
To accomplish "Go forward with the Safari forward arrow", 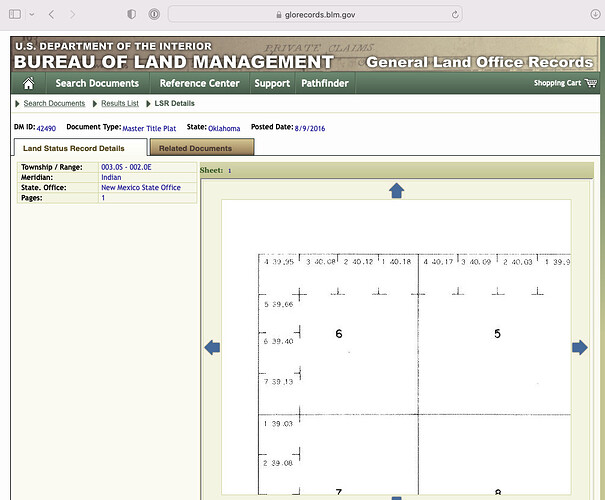I will (72, 15).
